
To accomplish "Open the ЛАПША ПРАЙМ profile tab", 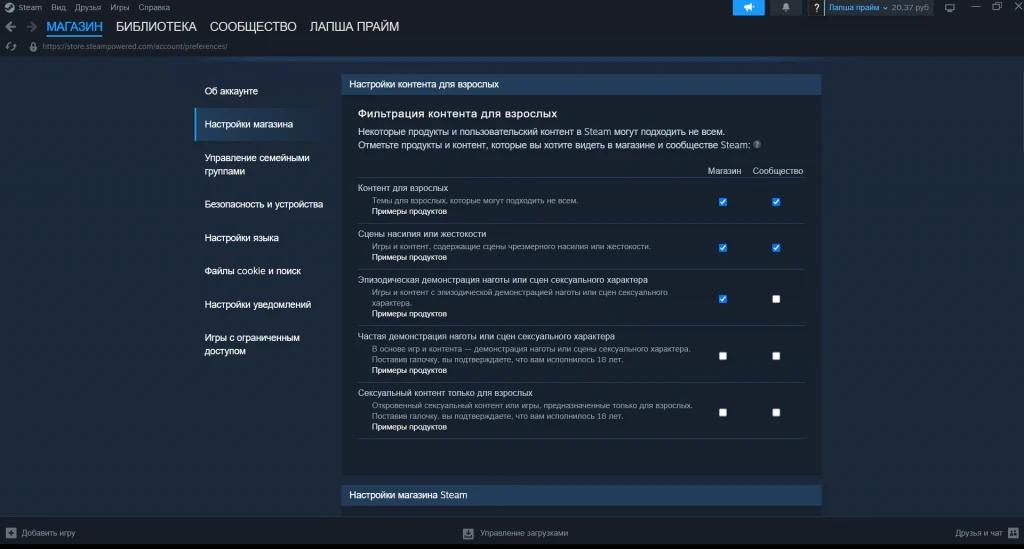I will (354, 27).
